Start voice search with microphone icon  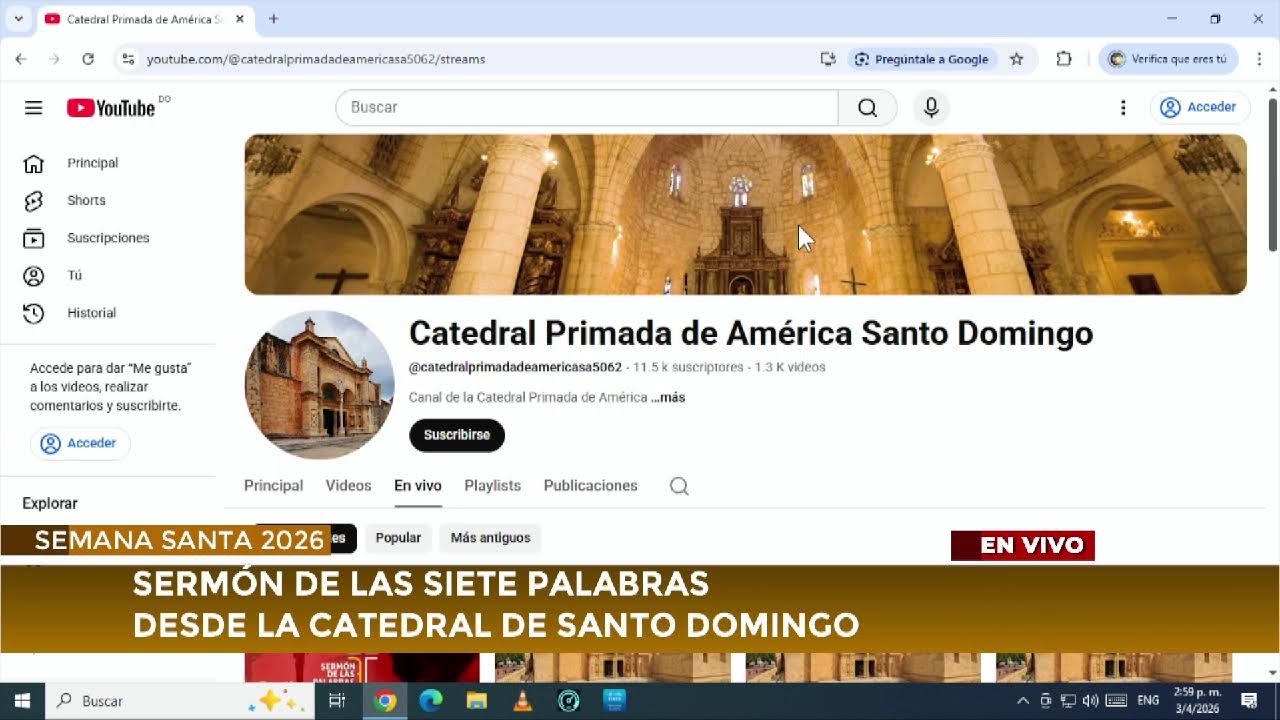(931, 107)
